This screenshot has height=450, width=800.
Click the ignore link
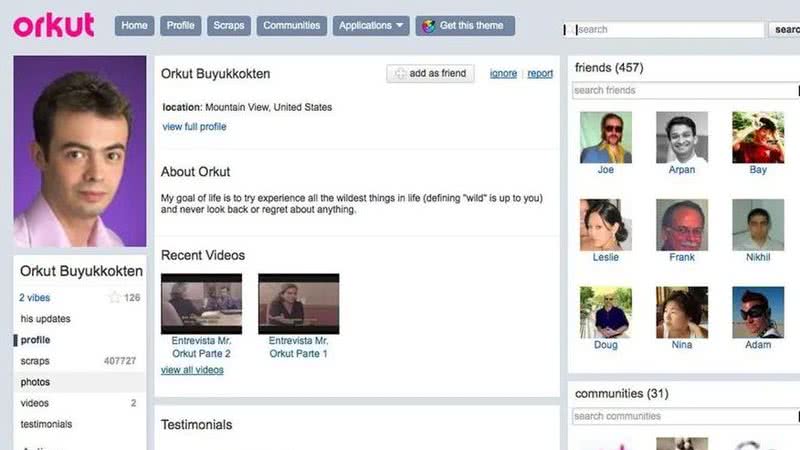[503, 73]
